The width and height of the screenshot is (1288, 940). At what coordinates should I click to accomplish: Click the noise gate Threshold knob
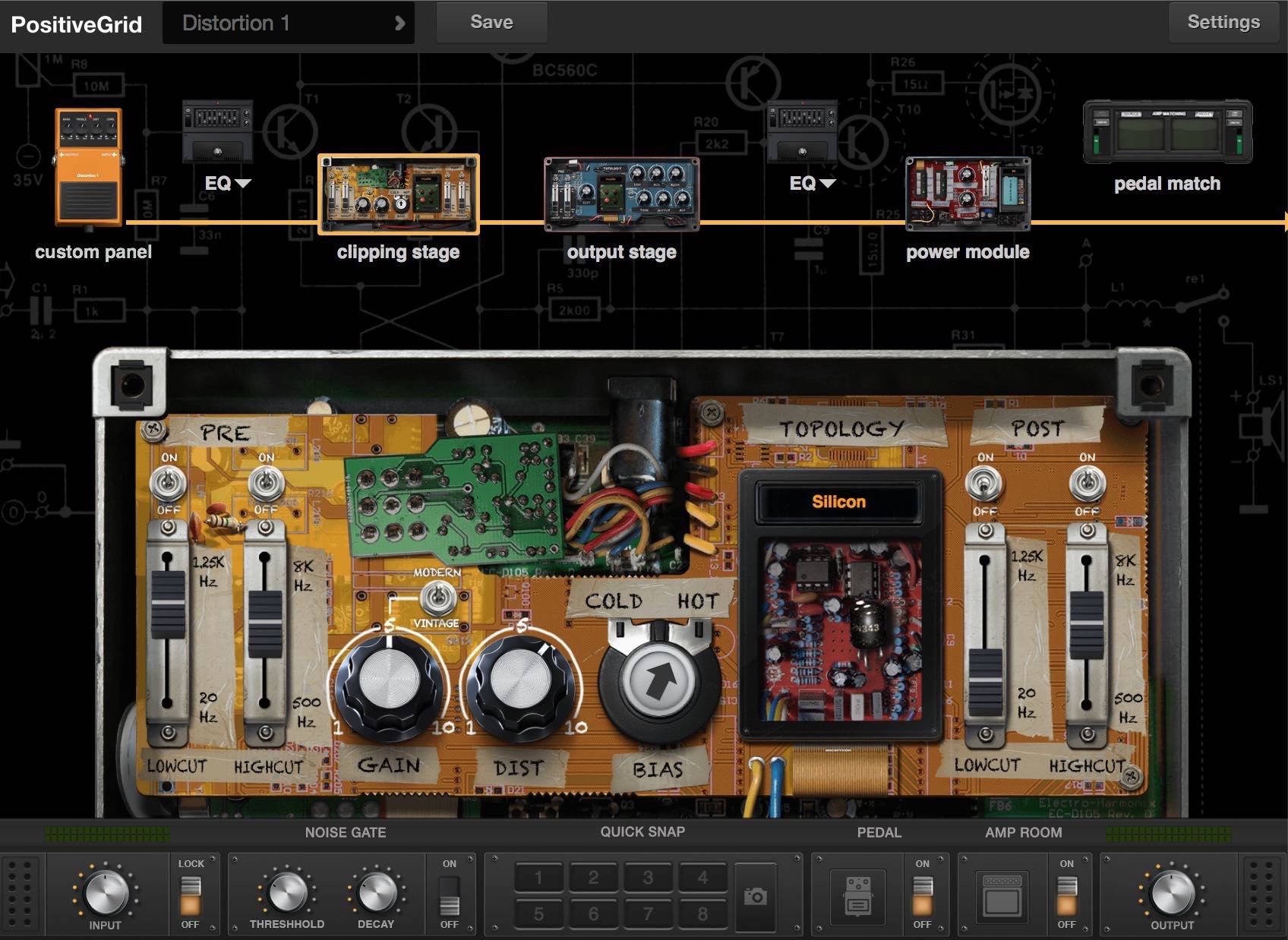pos(288,892)
